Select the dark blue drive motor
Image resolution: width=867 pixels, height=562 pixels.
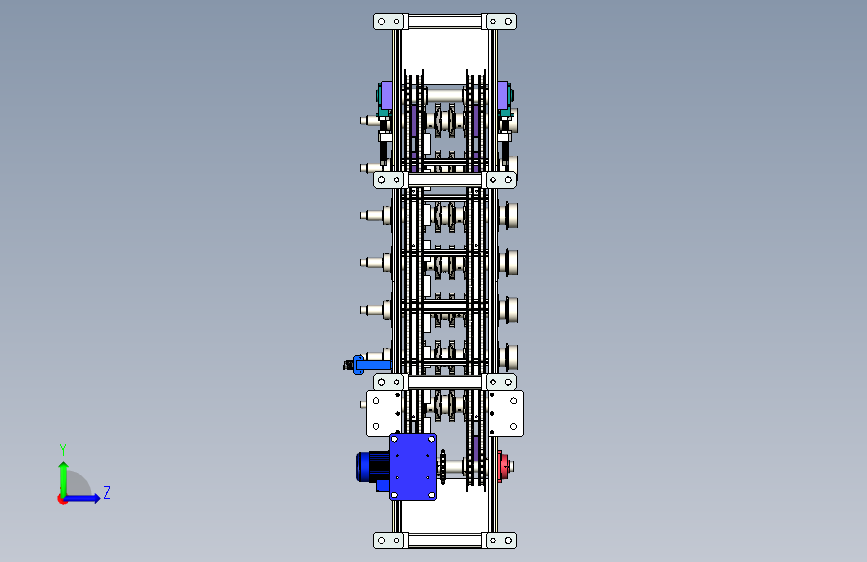373,469
